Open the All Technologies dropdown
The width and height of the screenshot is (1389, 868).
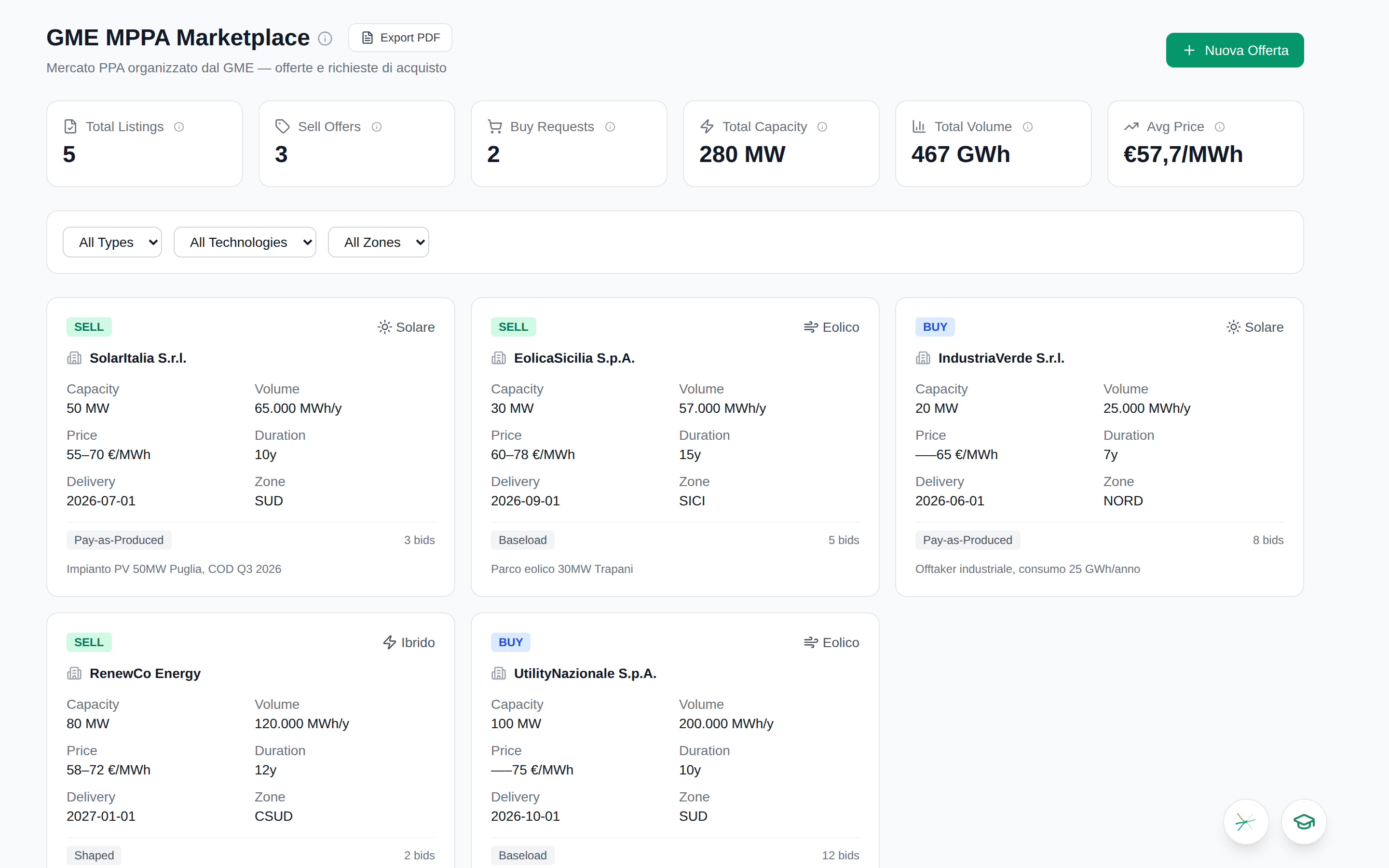click(245, 242)
